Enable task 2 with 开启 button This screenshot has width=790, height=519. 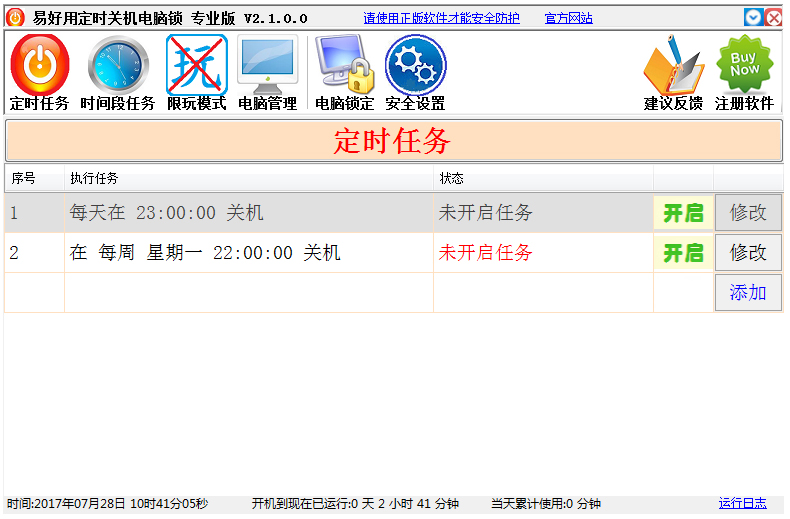coord(683,252)
